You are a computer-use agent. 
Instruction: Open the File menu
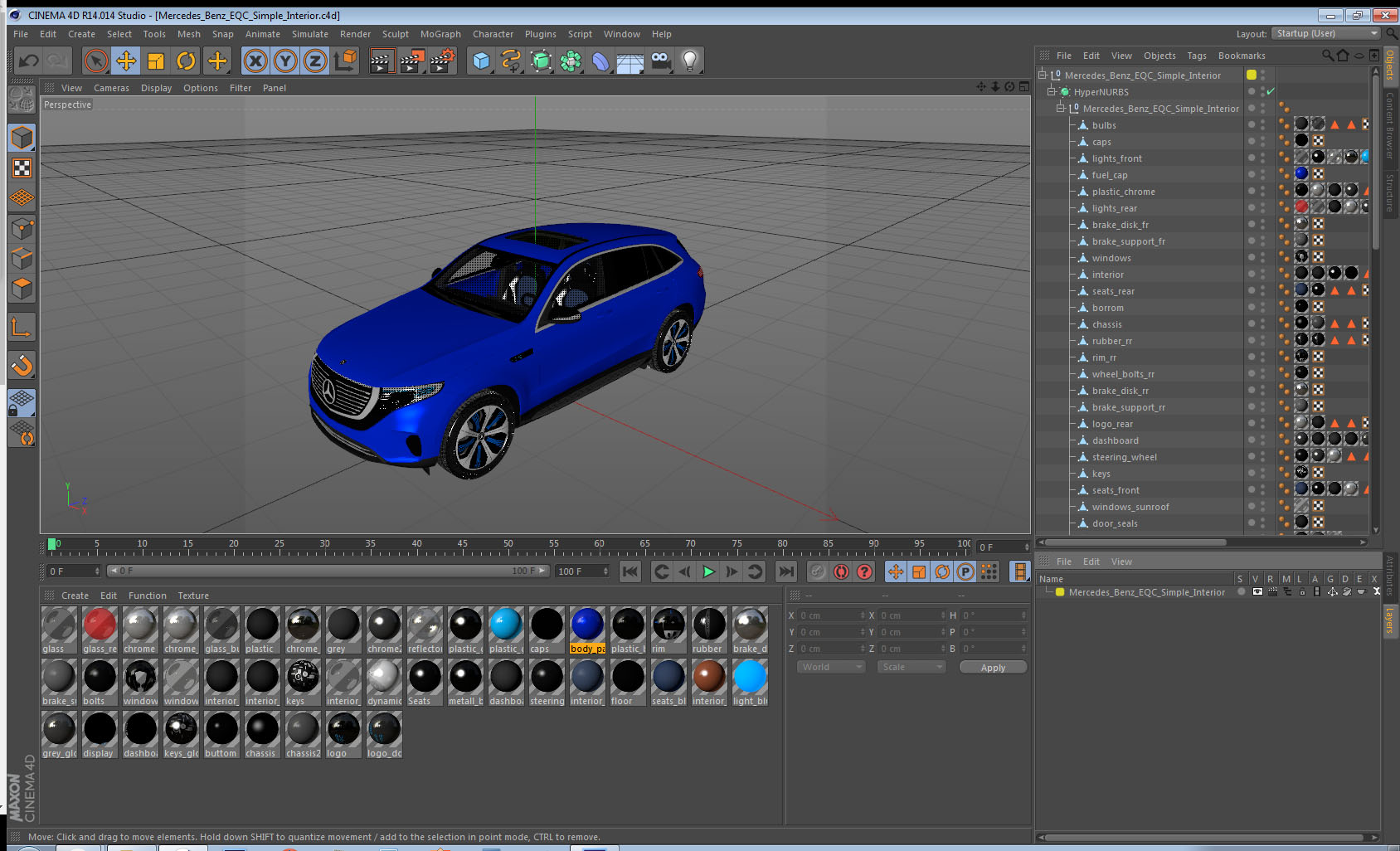(21, 34)
